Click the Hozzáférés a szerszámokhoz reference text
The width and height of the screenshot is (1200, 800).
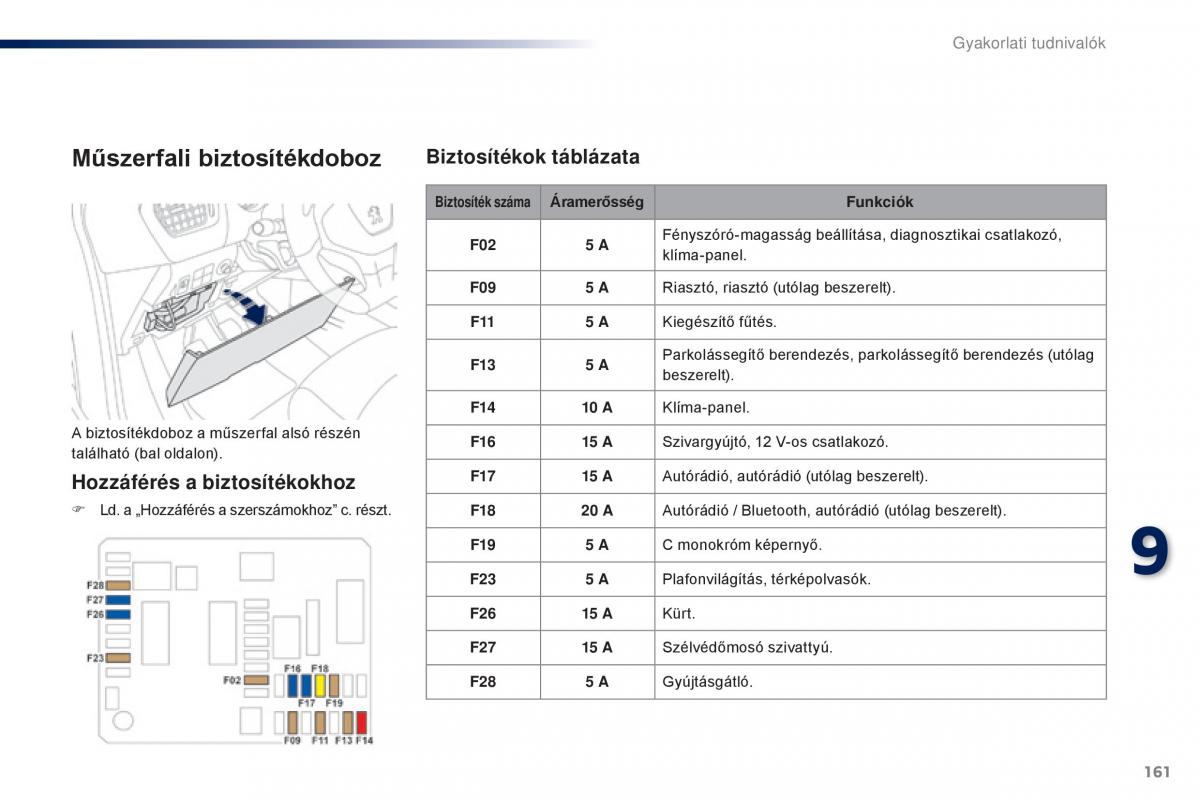pyautogui.click(x=246, y=510)
